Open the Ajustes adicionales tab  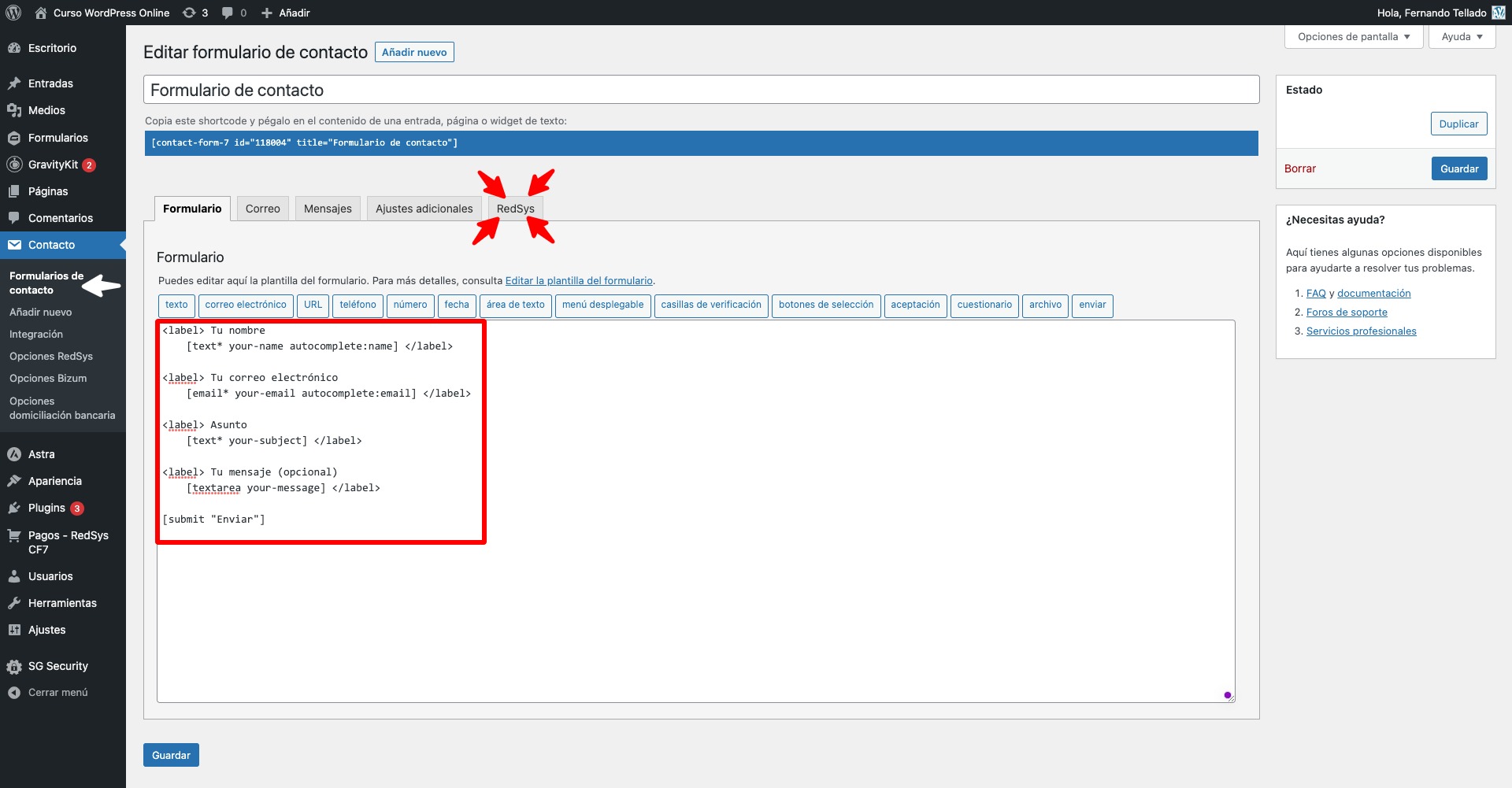click(424, 208)
